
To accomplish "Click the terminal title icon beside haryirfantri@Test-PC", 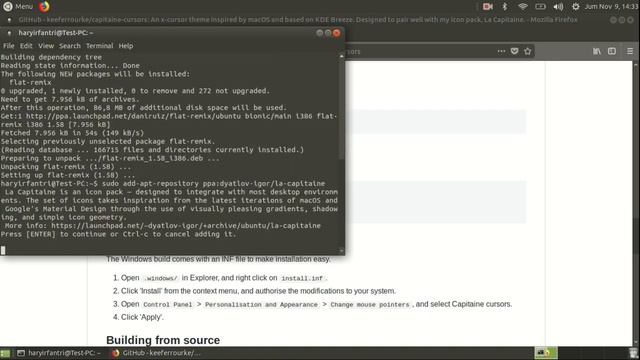I will tap(10, 33).
